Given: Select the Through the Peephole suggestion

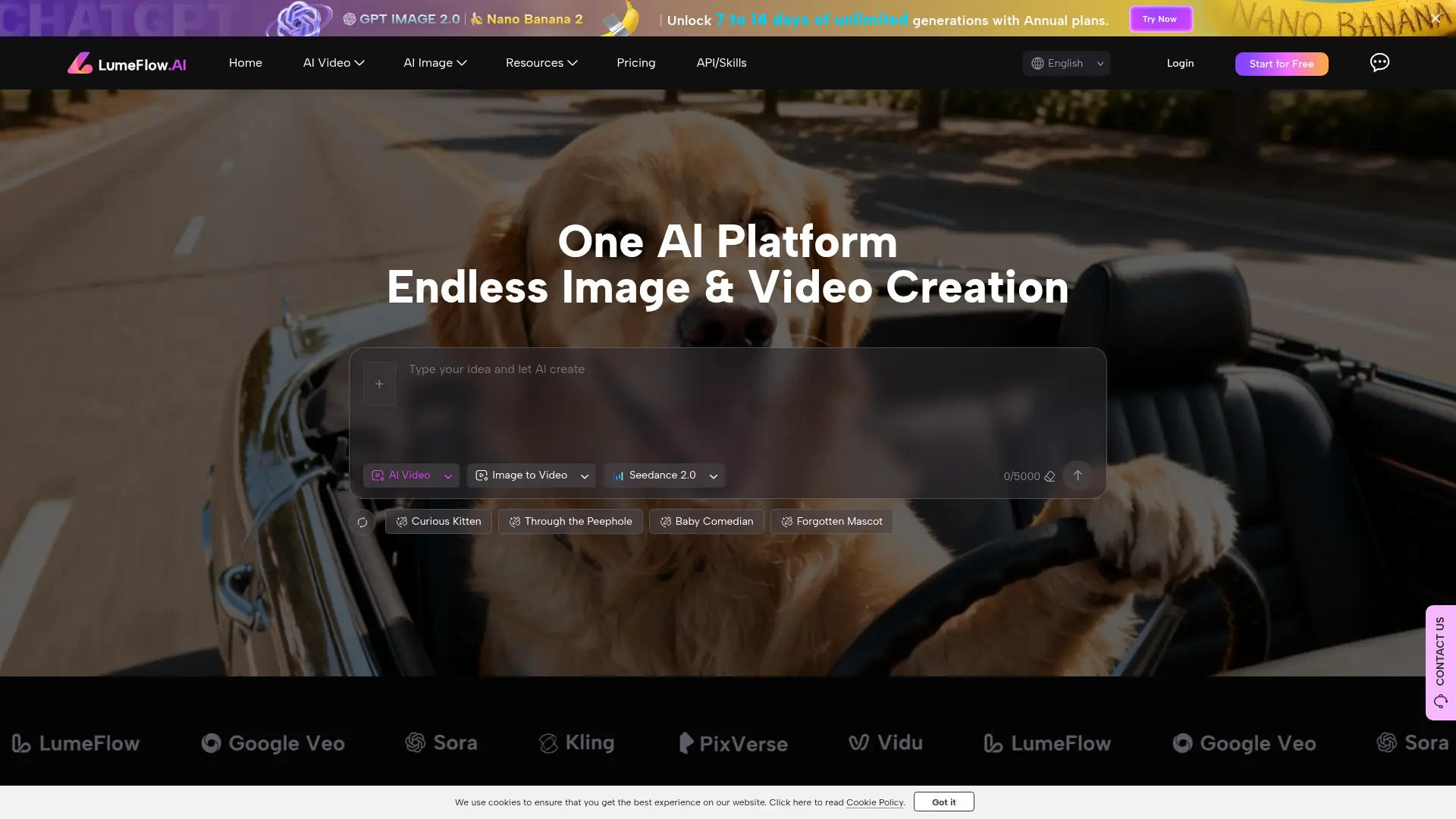Looking at the screenshot, I should point(570,522).
